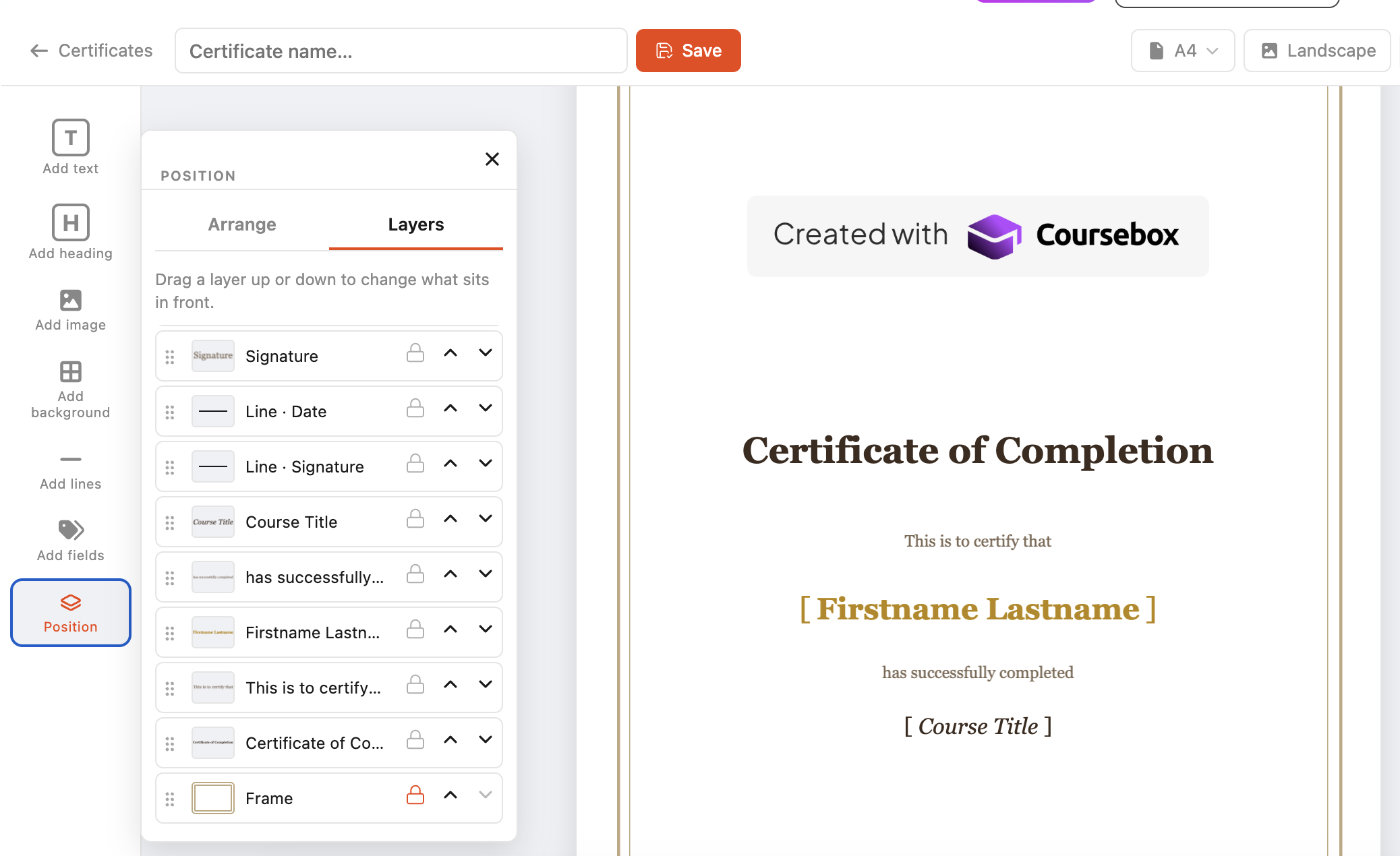Click the Course Title layer drag handle
The height and width of the screenshot is (856, 1400).
(x=170, y=522)
